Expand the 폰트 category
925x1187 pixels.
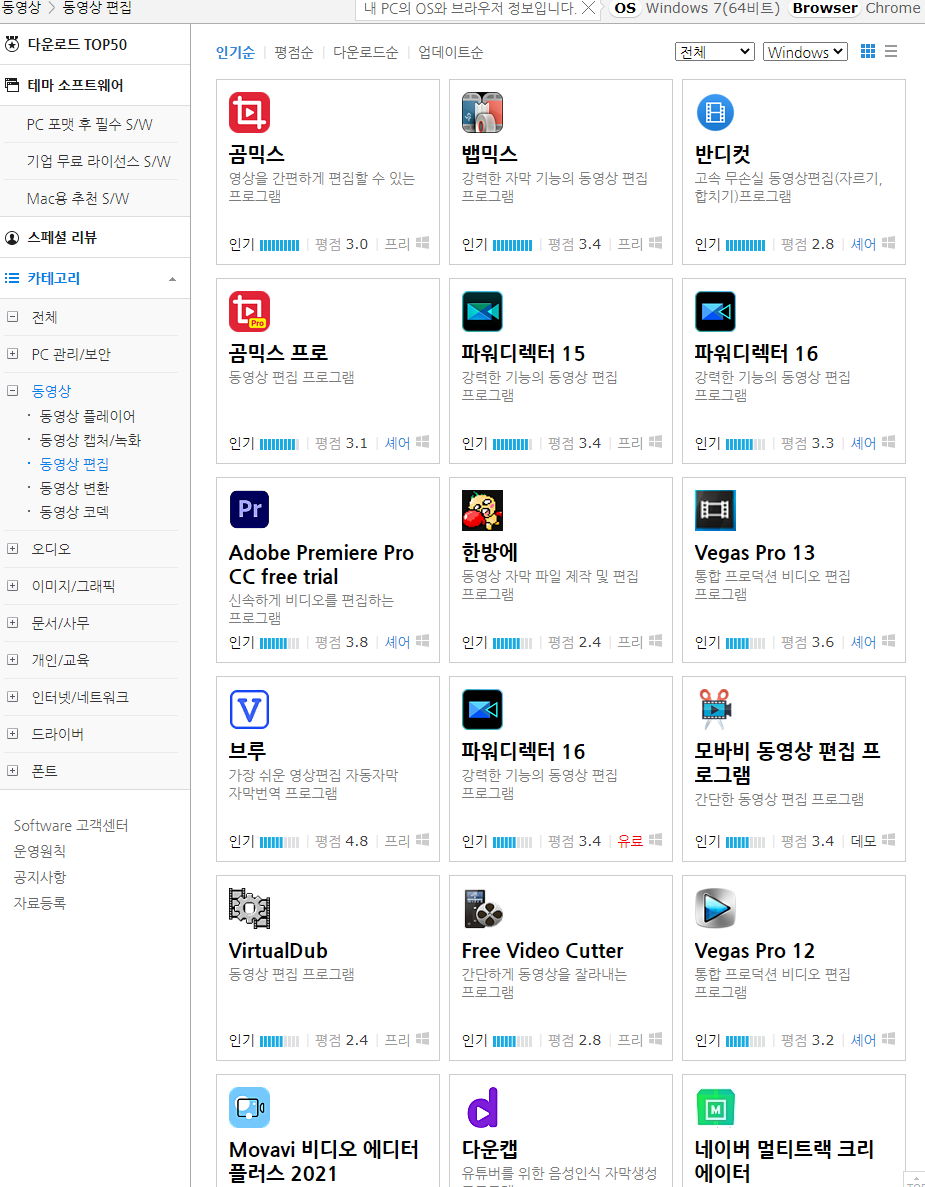[x=12, y=771]
